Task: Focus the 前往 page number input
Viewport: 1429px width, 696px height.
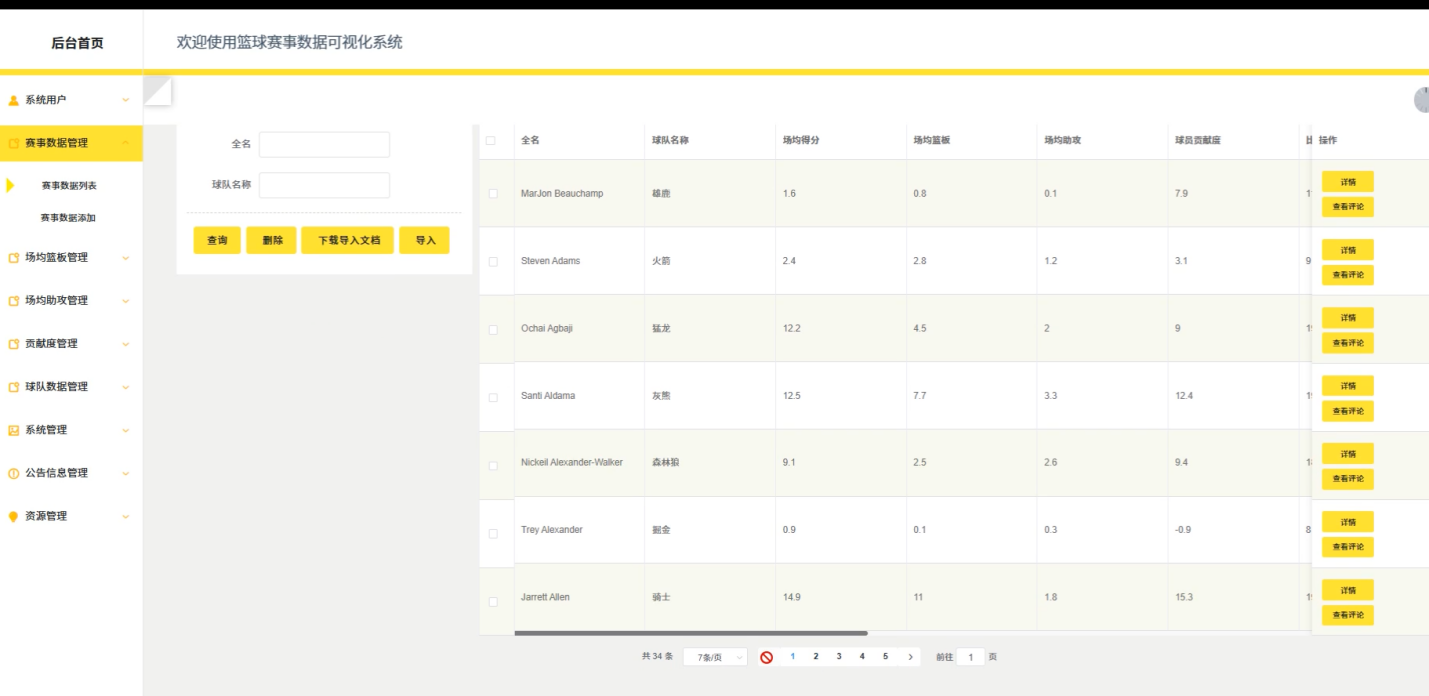Action: tap(970, 657)
